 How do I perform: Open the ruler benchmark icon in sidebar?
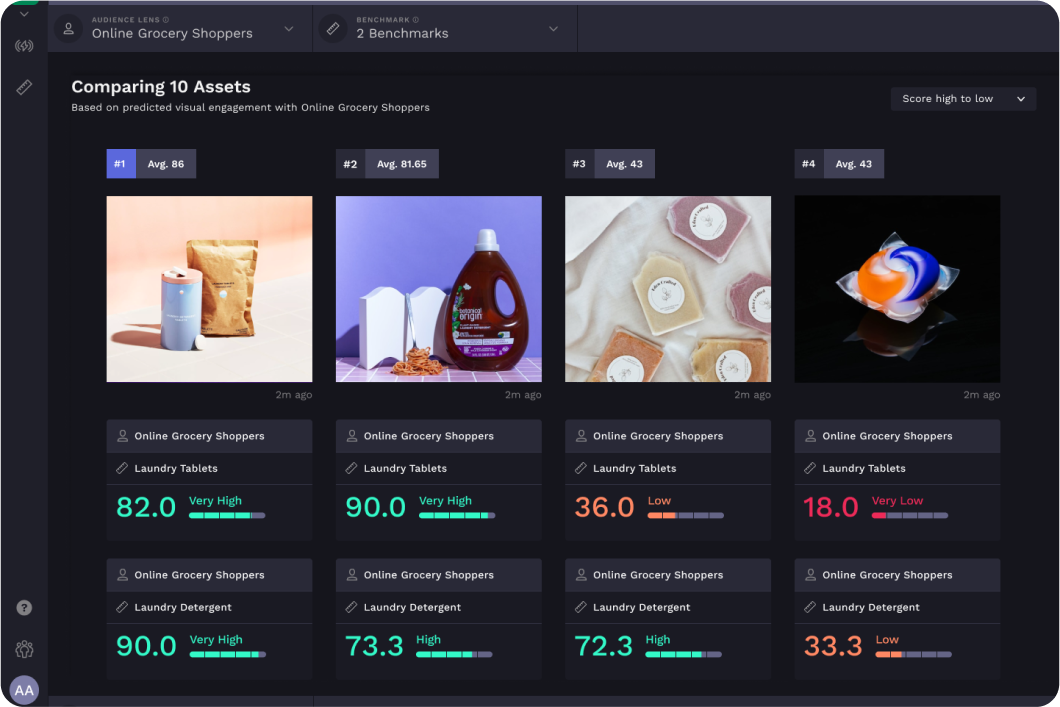point(24,88)
